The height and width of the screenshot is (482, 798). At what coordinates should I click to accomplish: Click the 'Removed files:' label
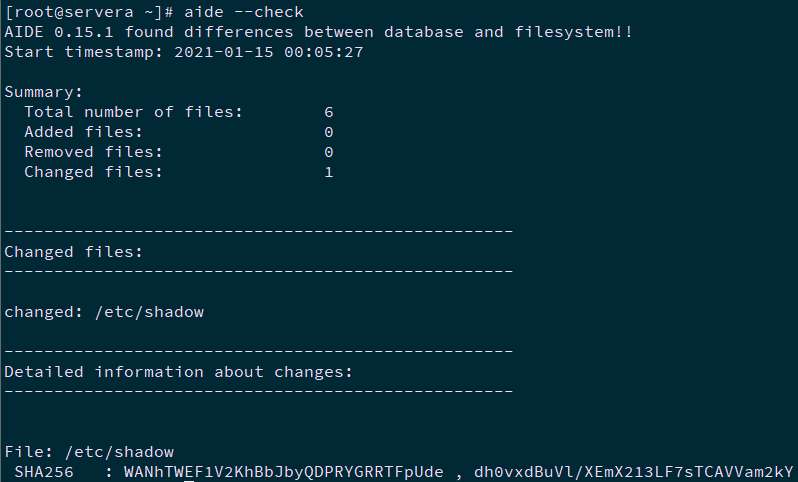94,152
